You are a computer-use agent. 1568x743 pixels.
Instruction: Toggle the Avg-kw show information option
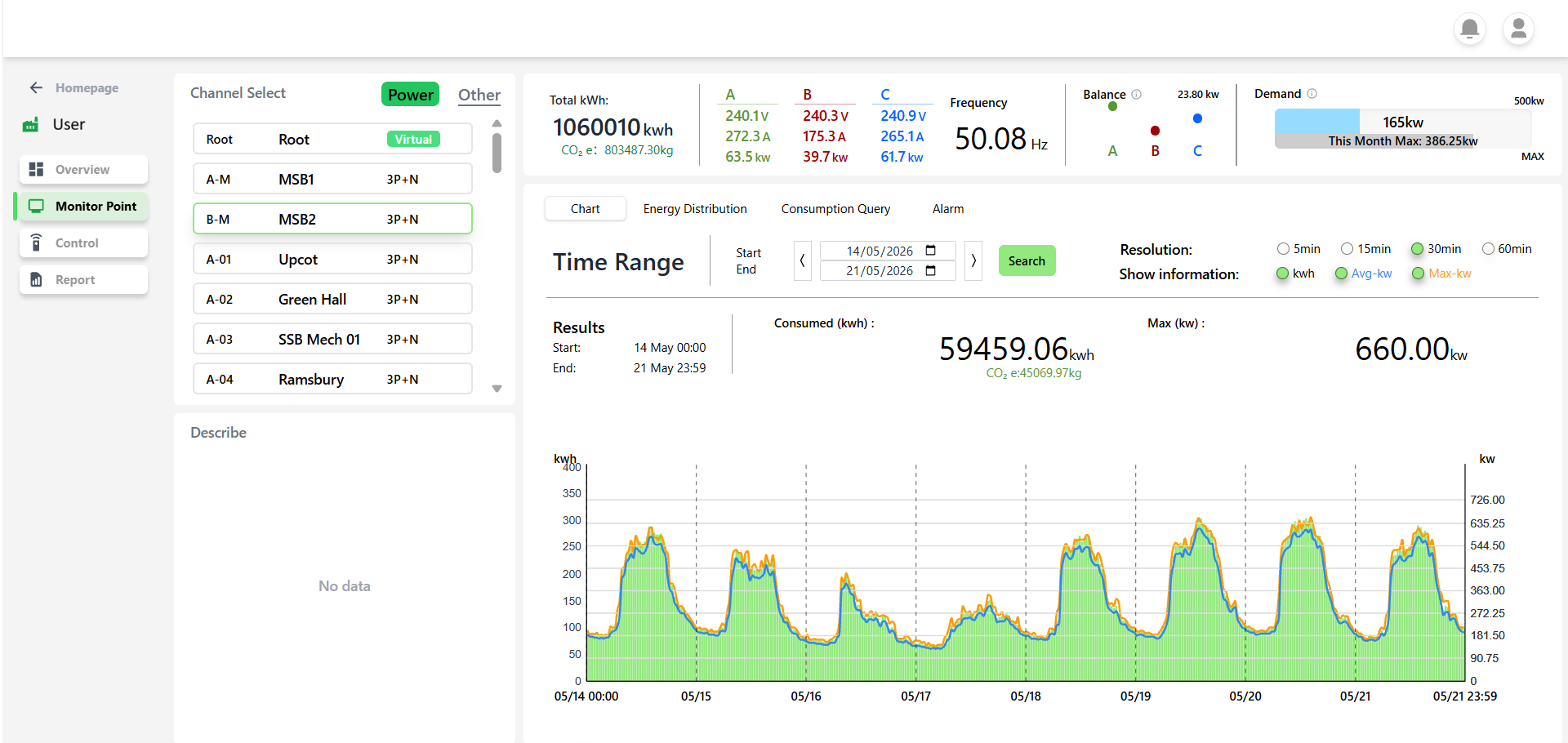tap(1341, 274)
